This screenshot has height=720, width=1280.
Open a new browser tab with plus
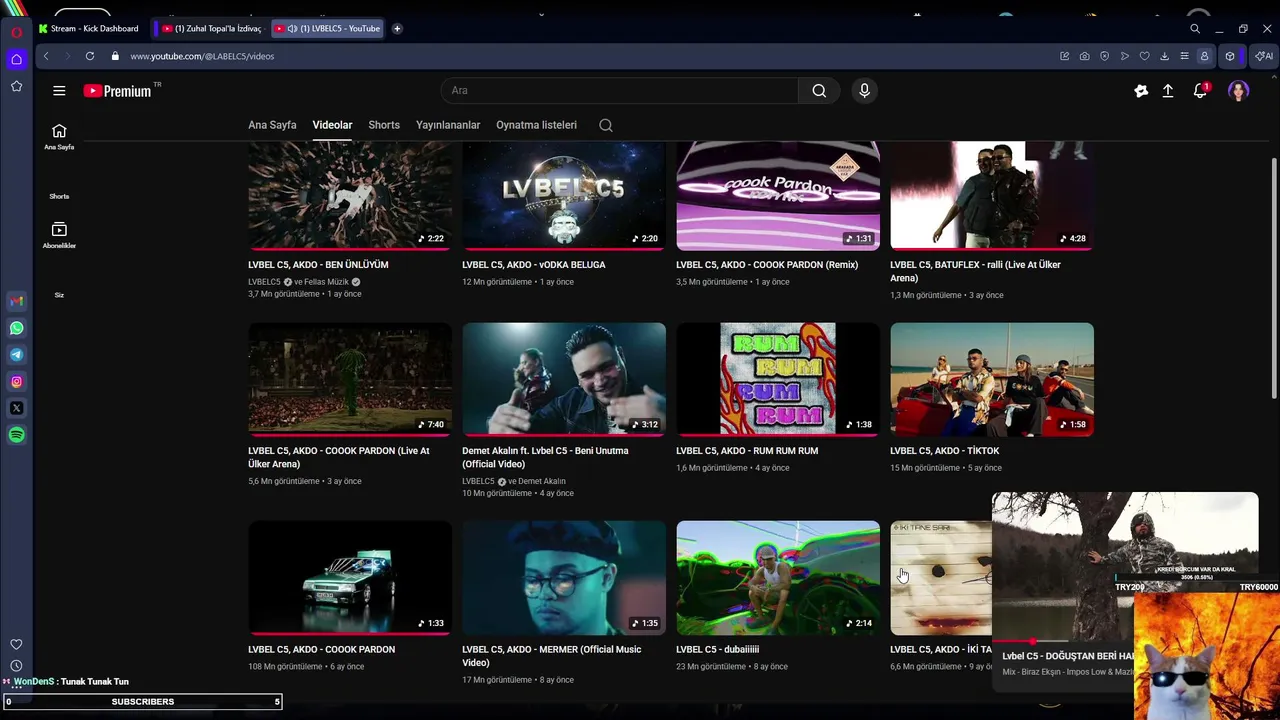pyautogui.click(x=397, y=29)
